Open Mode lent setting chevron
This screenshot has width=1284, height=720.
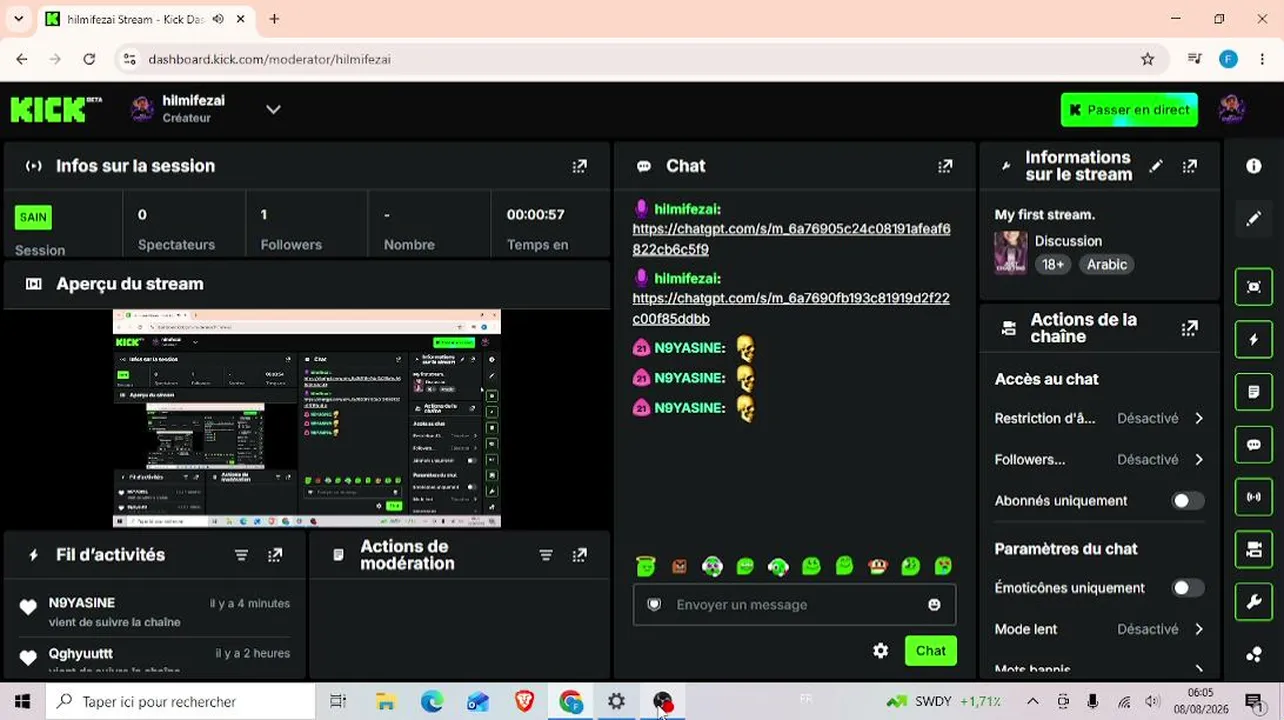(1198, 630)
